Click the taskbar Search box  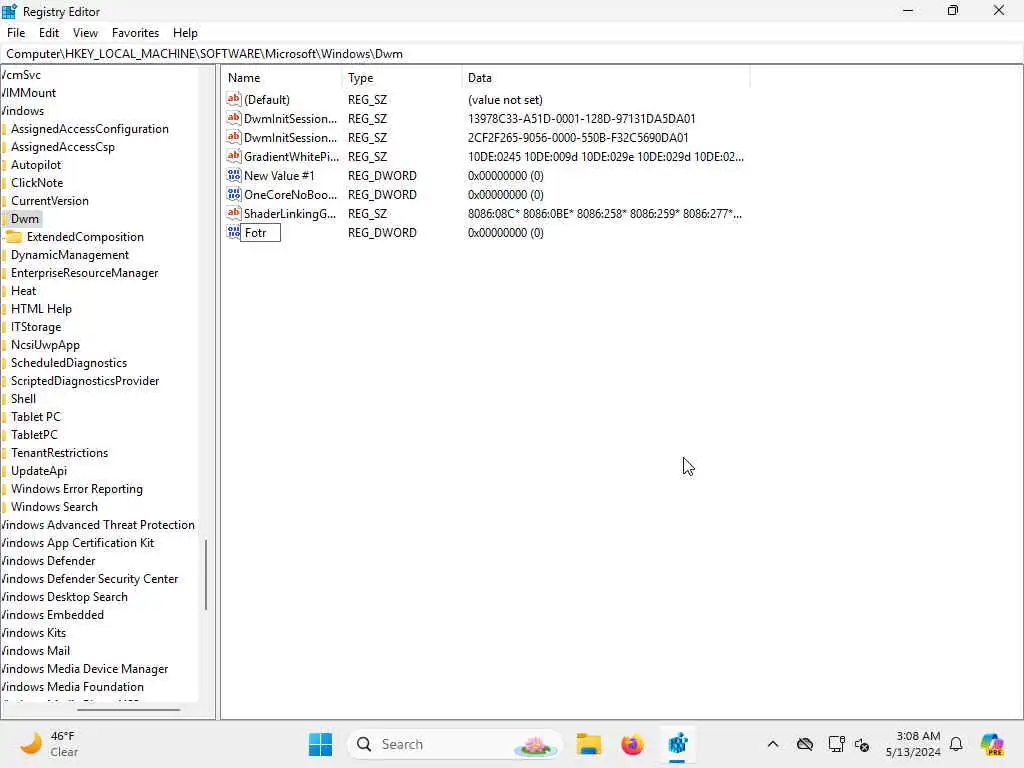point(455,744)
